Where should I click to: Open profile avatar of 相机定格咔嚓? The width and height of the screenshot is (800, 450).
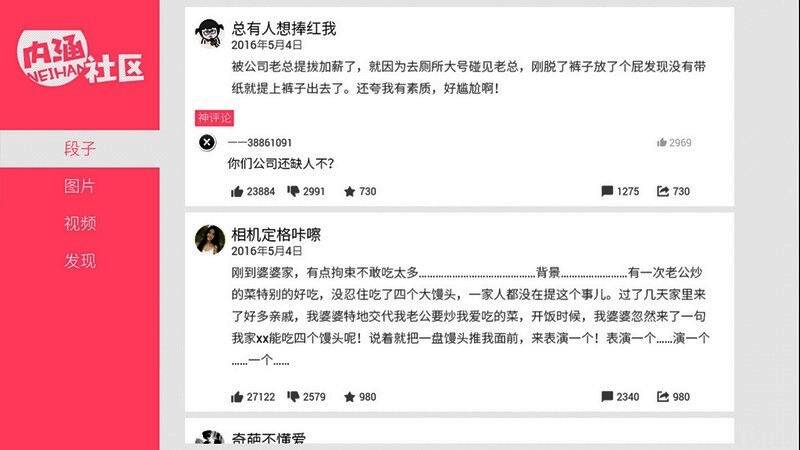pos(210,239)
